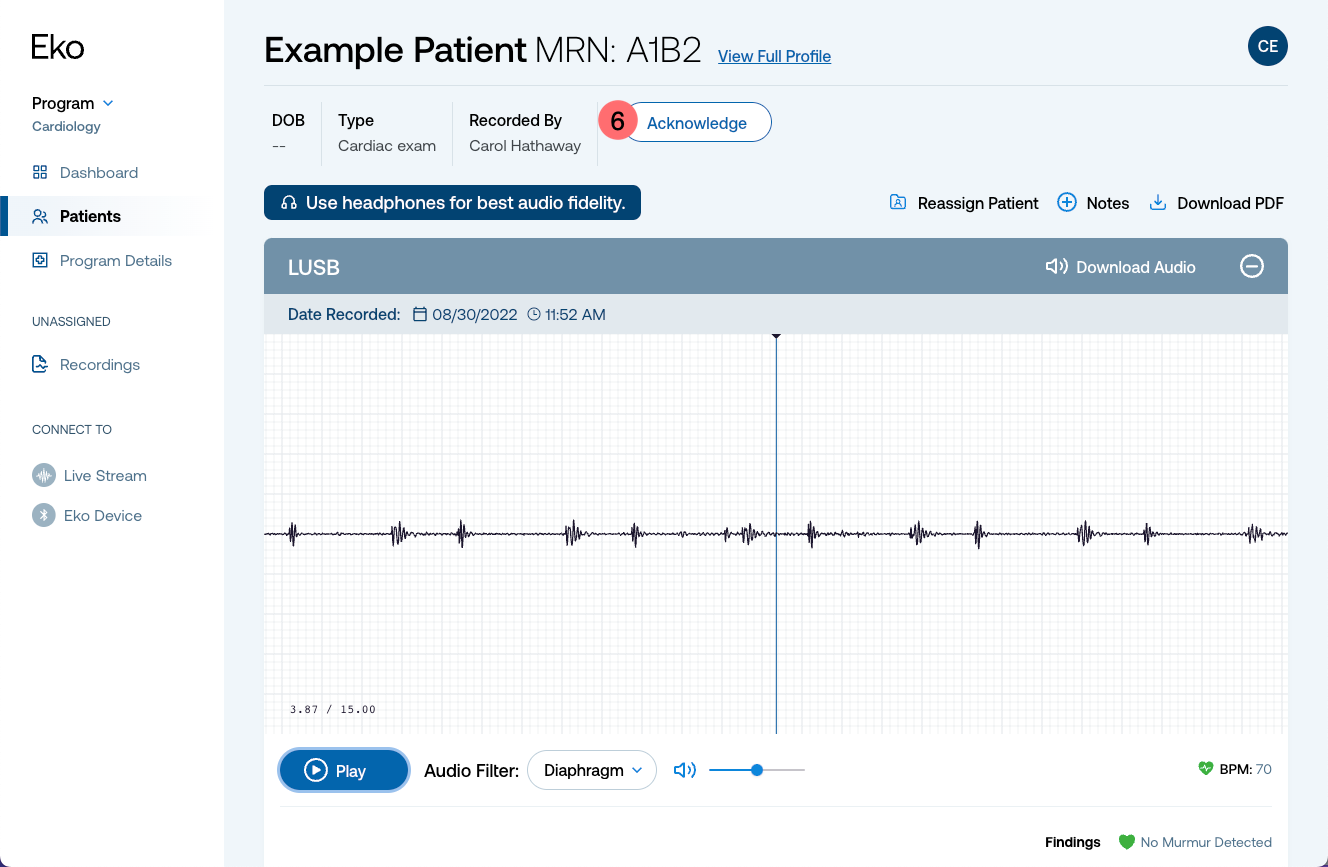Click the Eko Device bluetooth icon
The image size is (1328, 867).
click(43, 515)
